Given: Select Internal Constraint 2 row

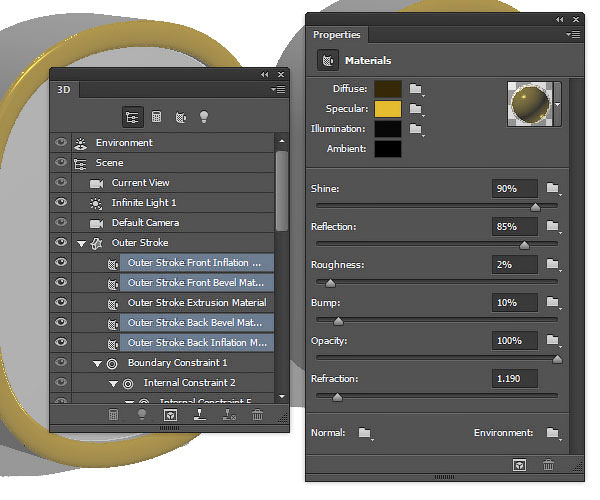Looking at the screenshot, I should pyautogui.click(x=173, y=383).
